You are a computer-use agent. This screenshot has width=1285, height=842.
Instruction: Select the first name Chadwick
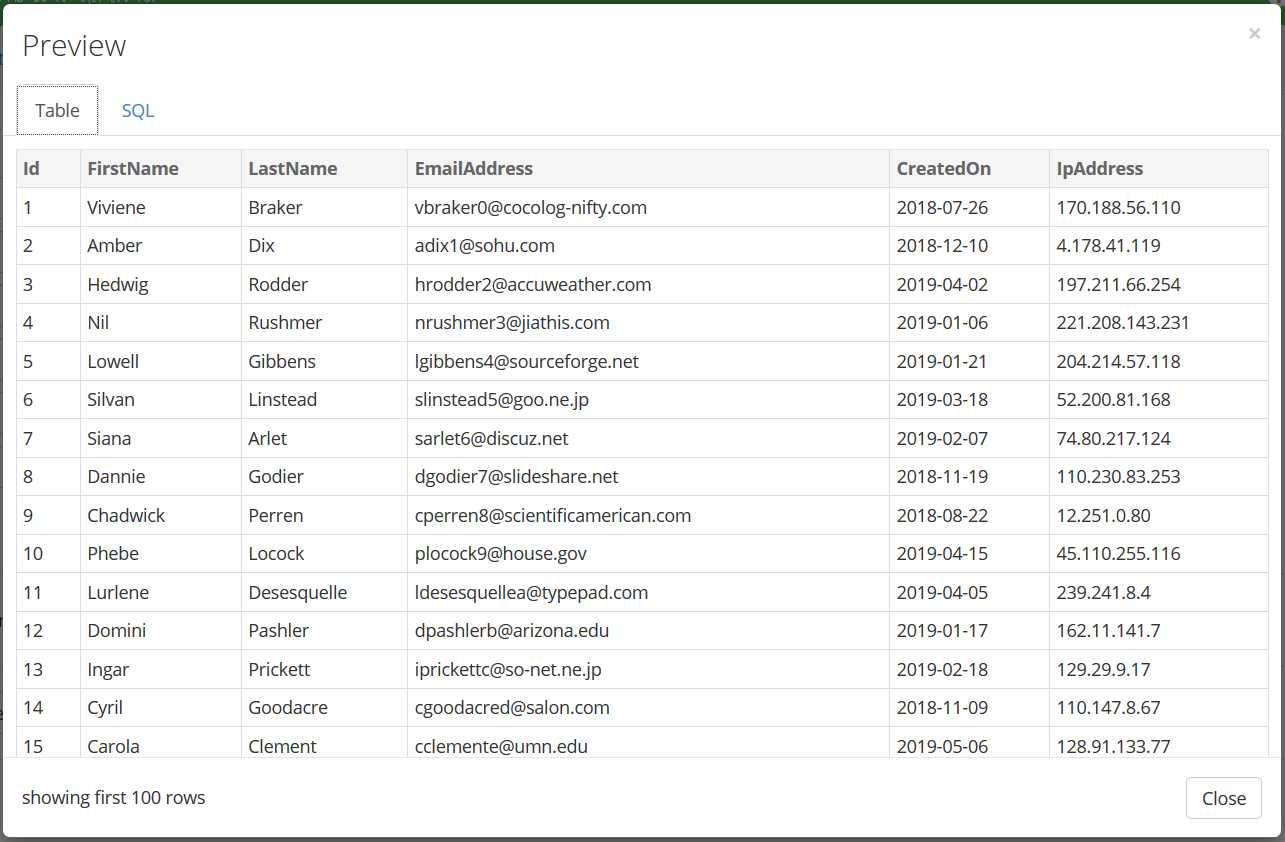click(x=126, y=516)
